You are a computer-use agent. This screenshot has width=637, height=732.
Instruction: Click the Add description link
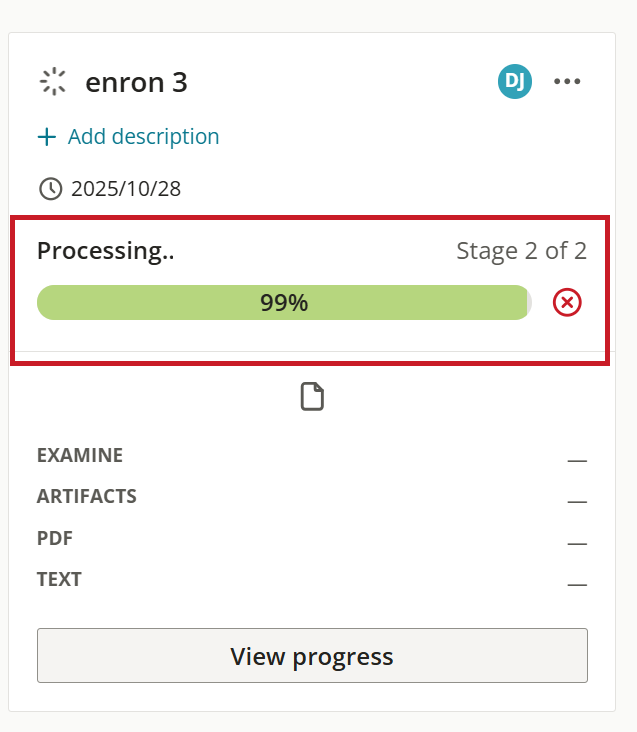[x=143, y=137]
